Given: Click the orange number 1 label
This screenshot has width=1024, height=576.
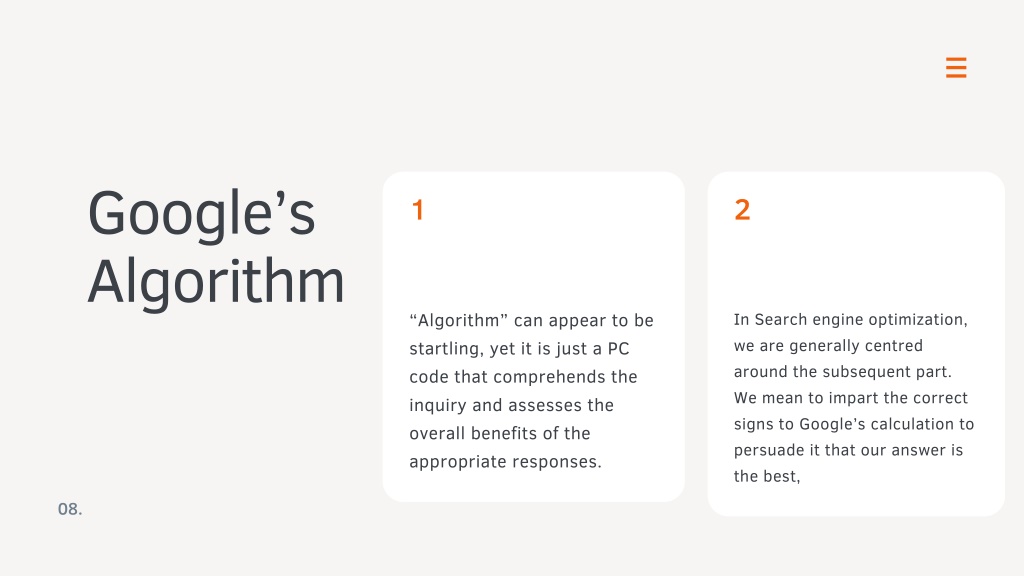Looking at the screenshot, I should coord(418,210).
